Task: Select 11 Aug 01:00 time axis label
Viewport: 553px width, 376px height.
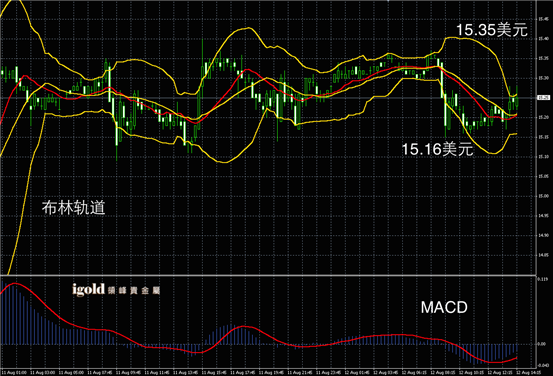Action: [x=14, y=372]
